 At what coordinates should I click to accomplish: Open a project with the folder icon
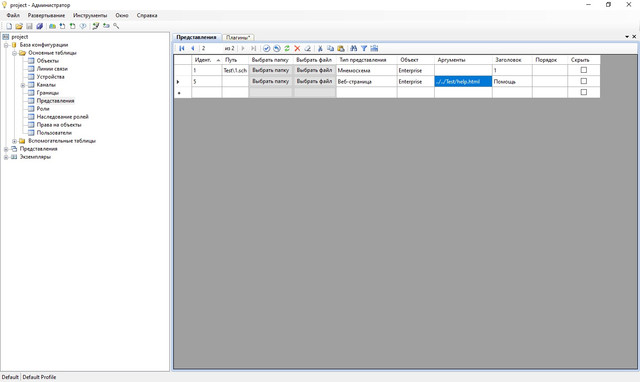(x=19, y=26)
